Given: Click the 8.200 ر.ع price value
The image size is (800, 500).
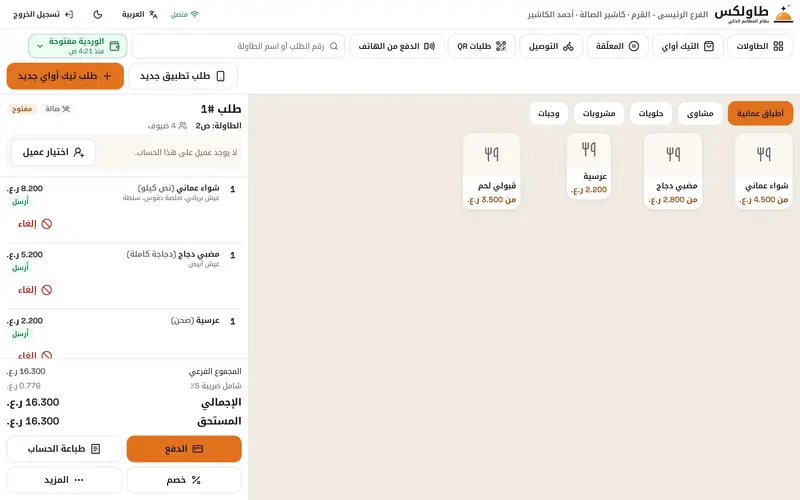Looking at the screenshot, I should (25, 188).
